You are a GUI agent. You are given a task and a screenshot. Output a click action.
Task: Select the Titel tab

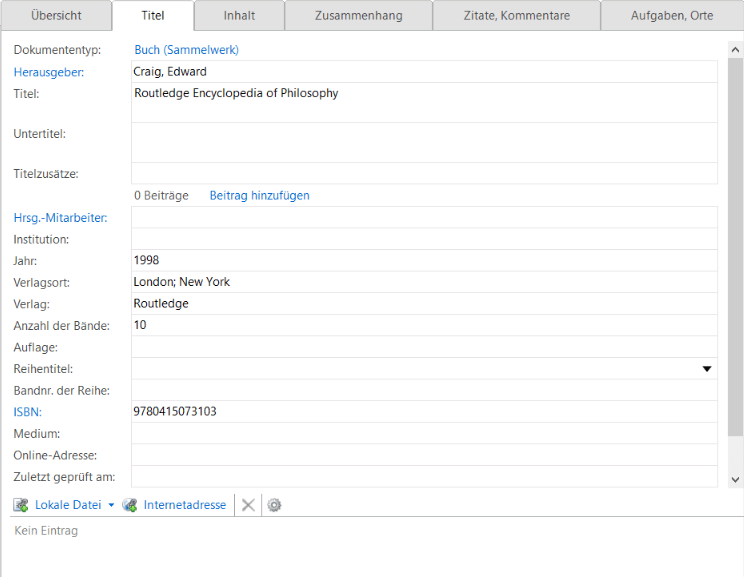pyautogui.click(x=153, y=16)
